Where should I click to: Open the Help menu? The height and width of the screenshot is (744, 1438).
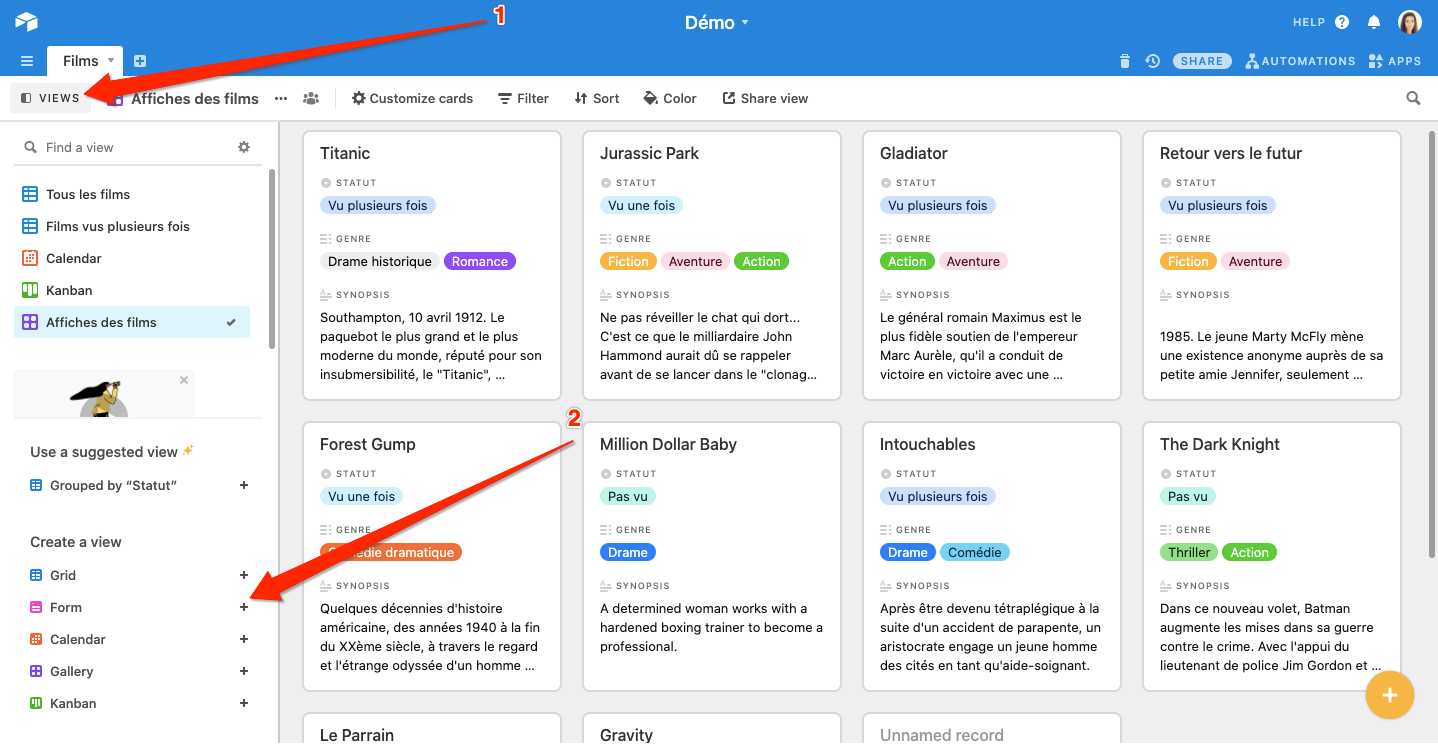pyautogui.click(x=1321, y=22)
